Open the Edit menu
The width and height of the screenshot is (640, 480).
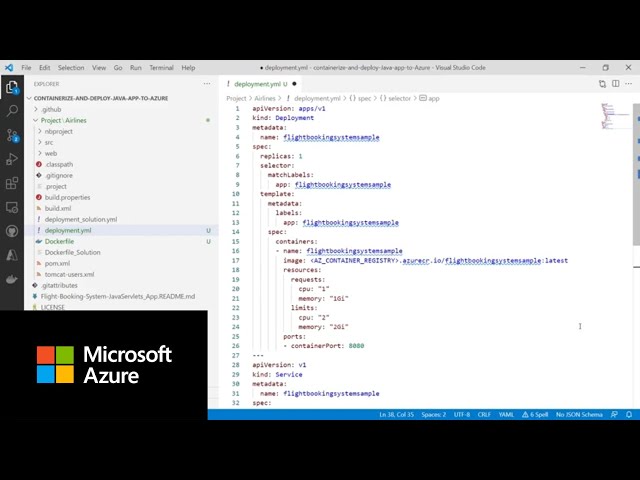click(44, 68)
